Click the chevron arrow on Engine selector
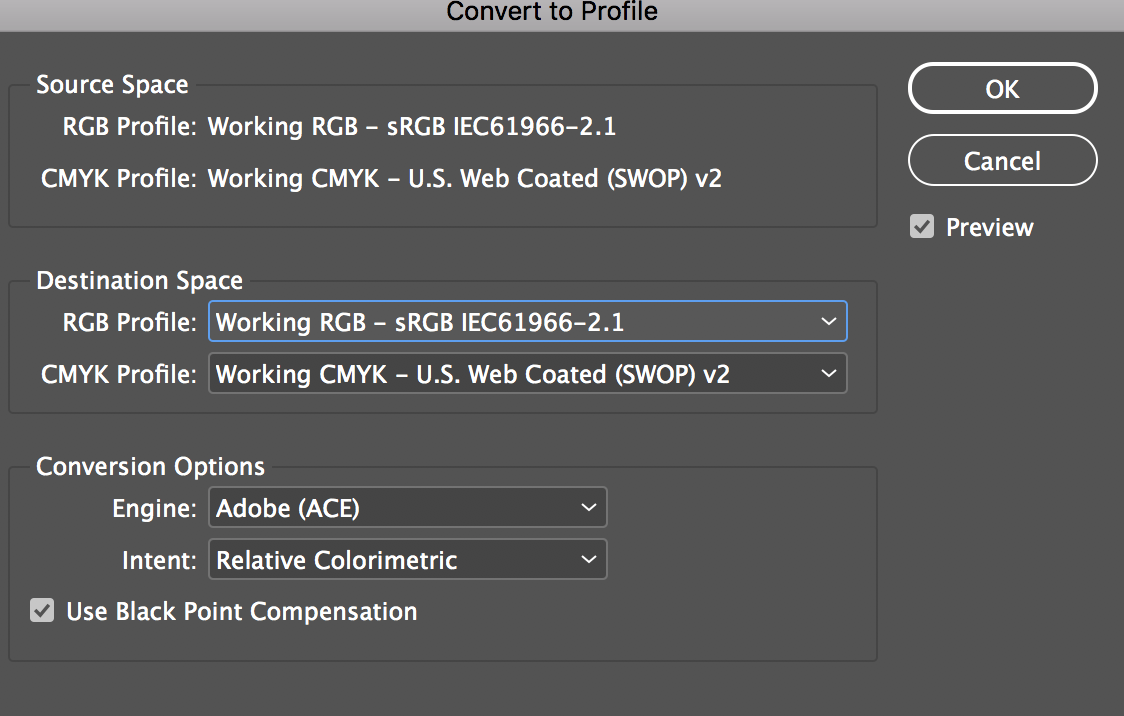Image resolution: width=1124 pixels, height=716 pixels. 588,508
